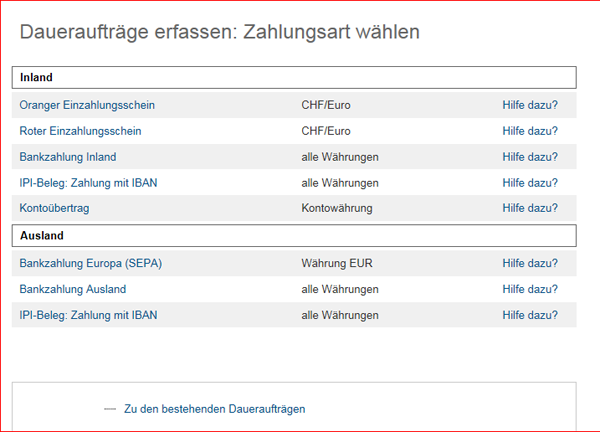Screen dimensions: 600x432
Task: Click CHF/Euro in Oranger Einzahlungsschein row
Action: pos(326,105)
